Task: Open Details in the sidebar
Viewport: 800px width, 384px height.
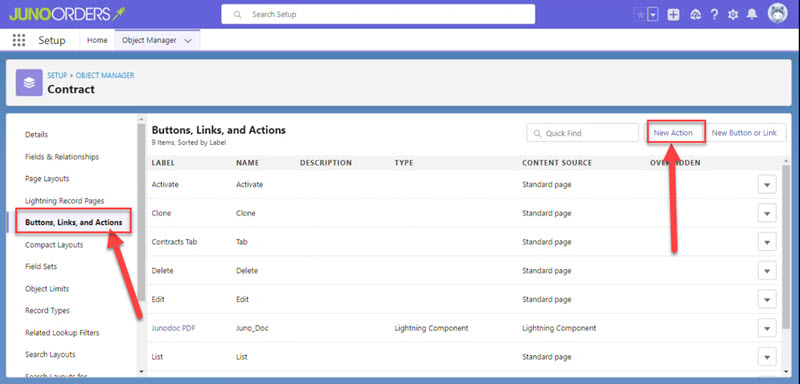Action: pyautogui.click(x=36, y=135)
